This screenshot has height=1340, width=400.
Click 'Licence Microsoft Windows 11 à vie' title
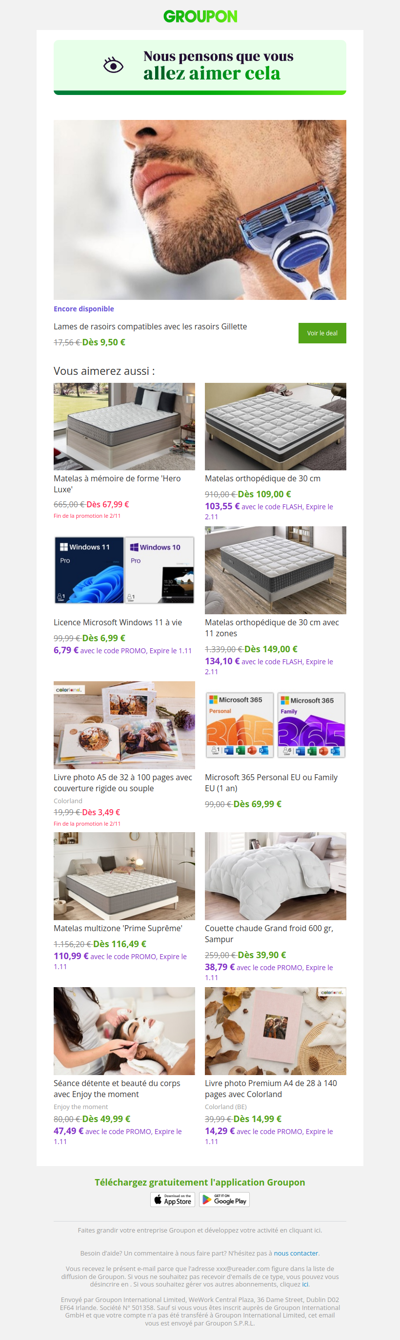pyautogui.click(x=118, y=622)
